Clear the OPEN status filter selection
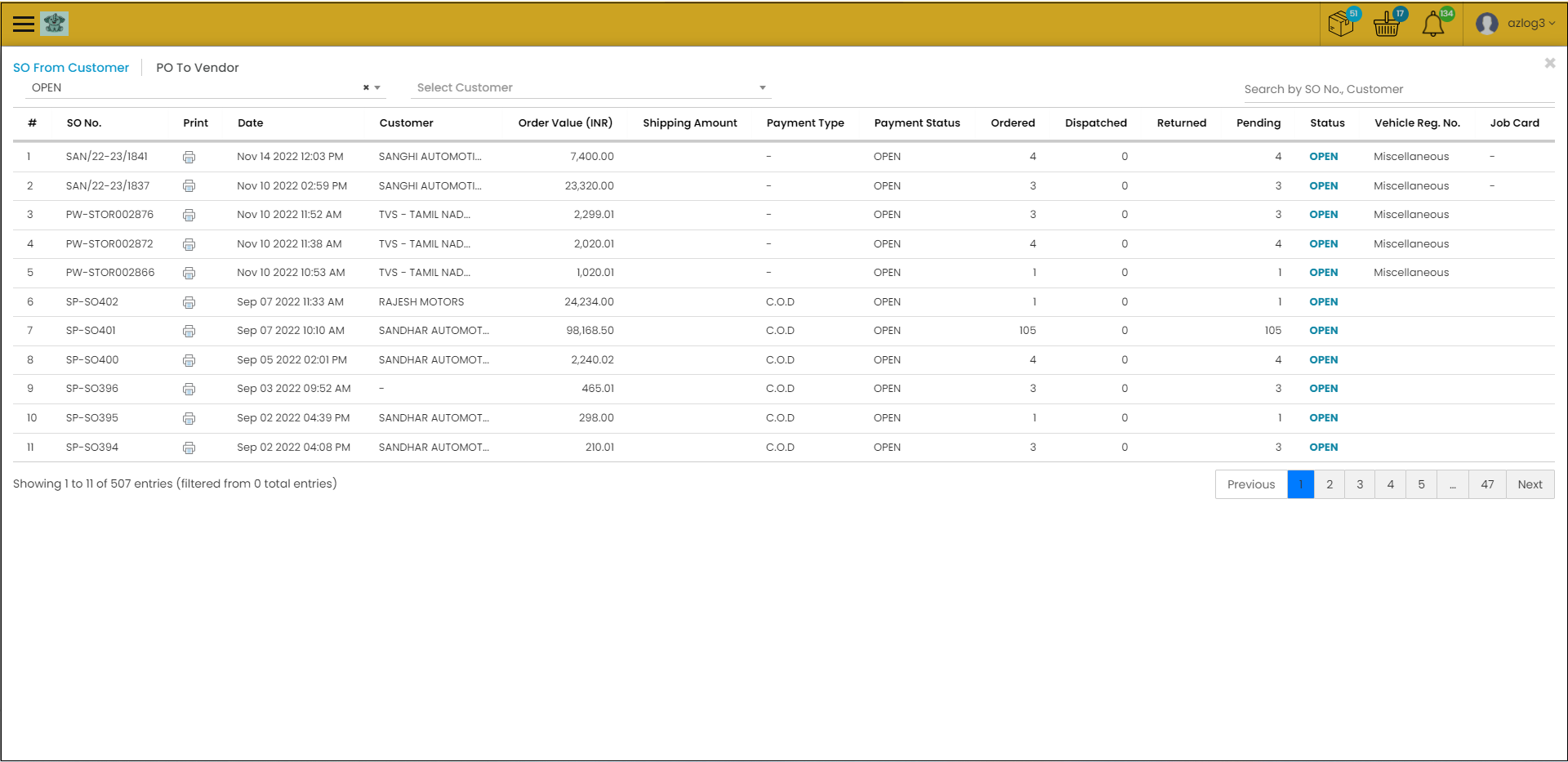The width and height of the screenshot is (1568, 762). (366, 87)
